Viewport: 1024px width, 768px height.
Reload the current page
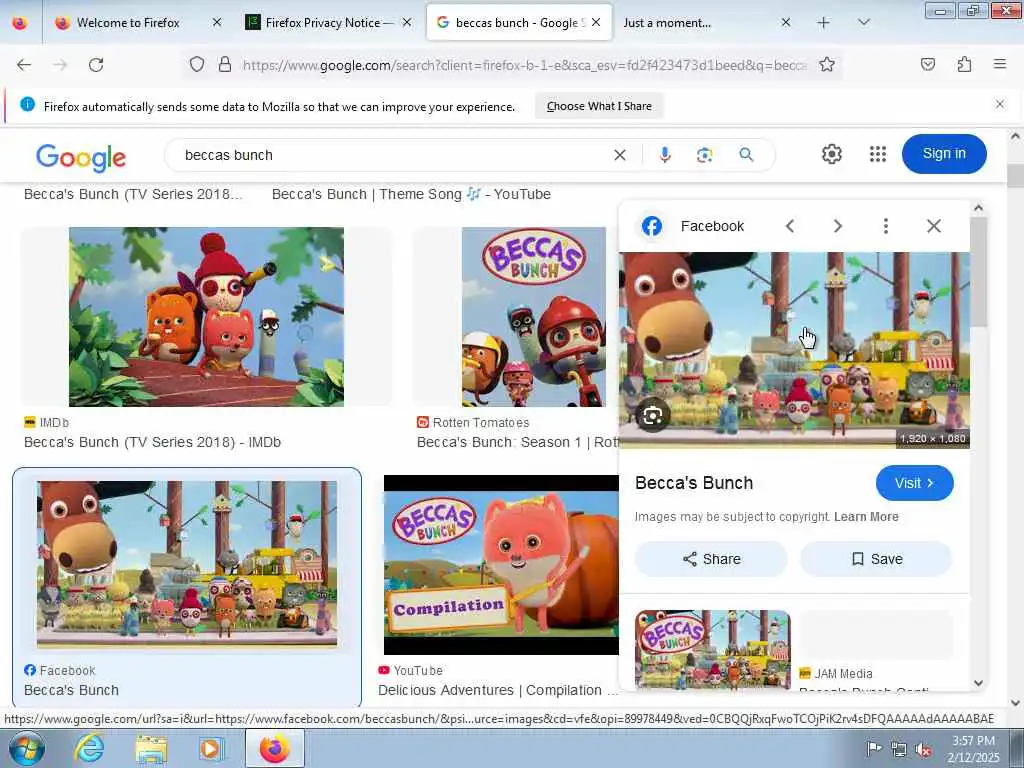click(x=96, y=65)
